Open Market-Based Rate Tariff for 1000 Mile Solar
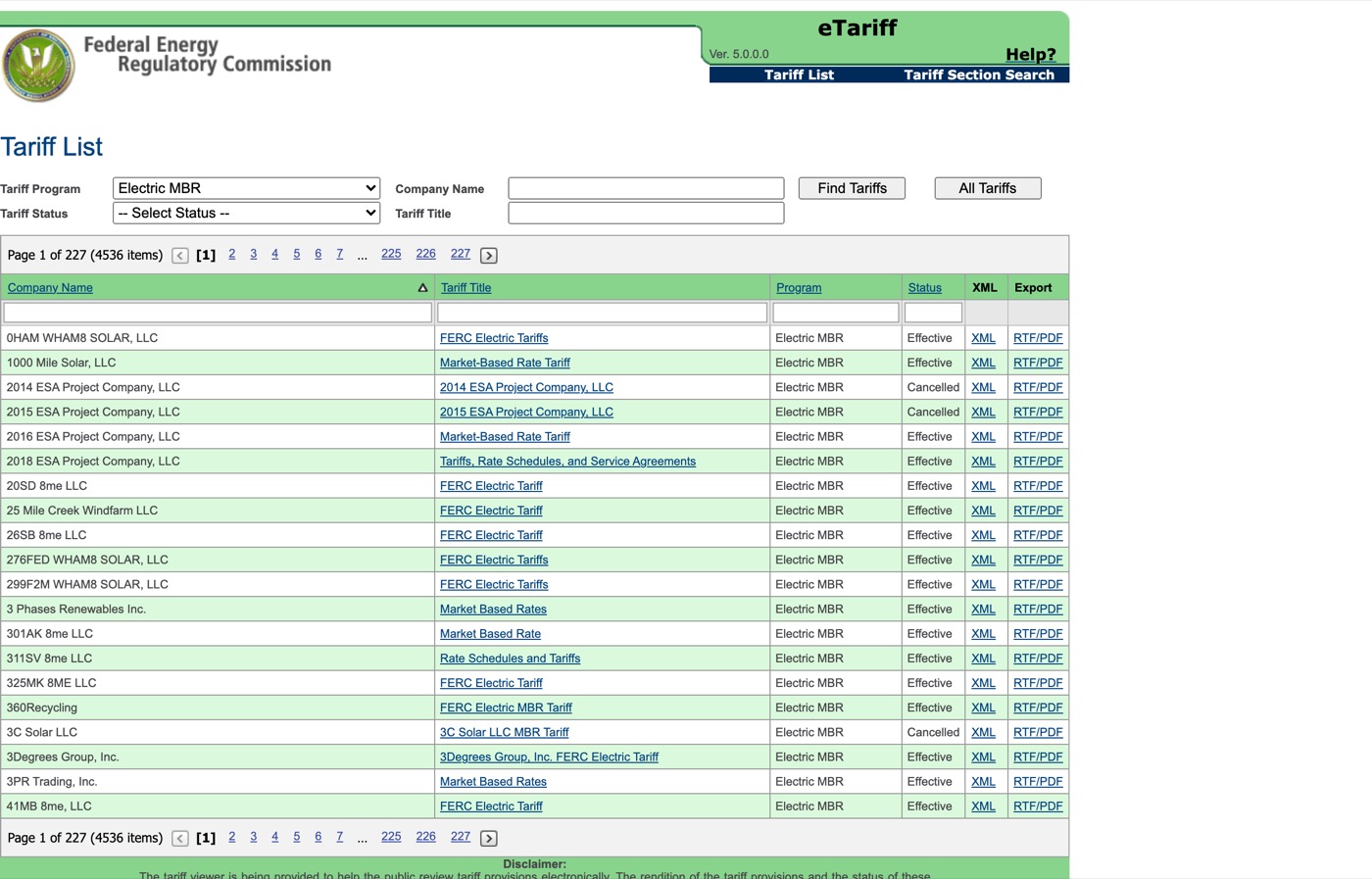 click(x=505, y=363)
